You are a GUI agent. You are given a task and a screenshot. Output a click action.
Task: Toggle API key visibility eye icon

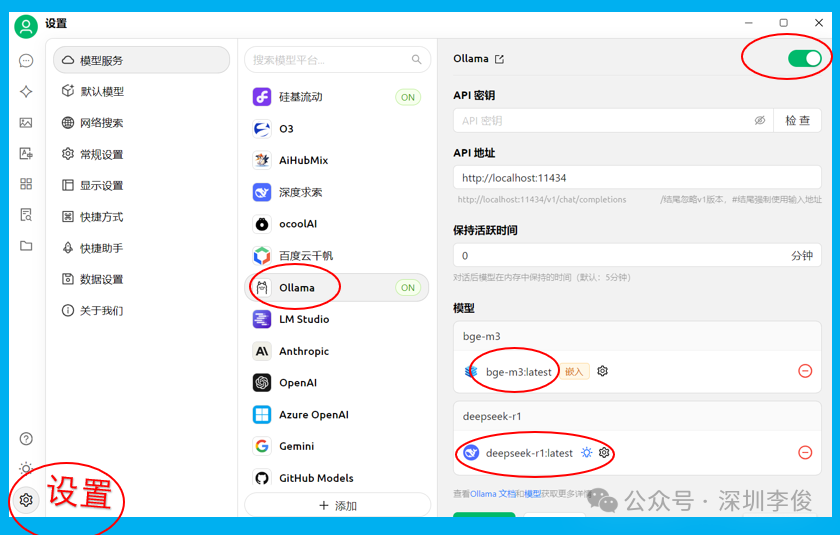click(760, 120)
